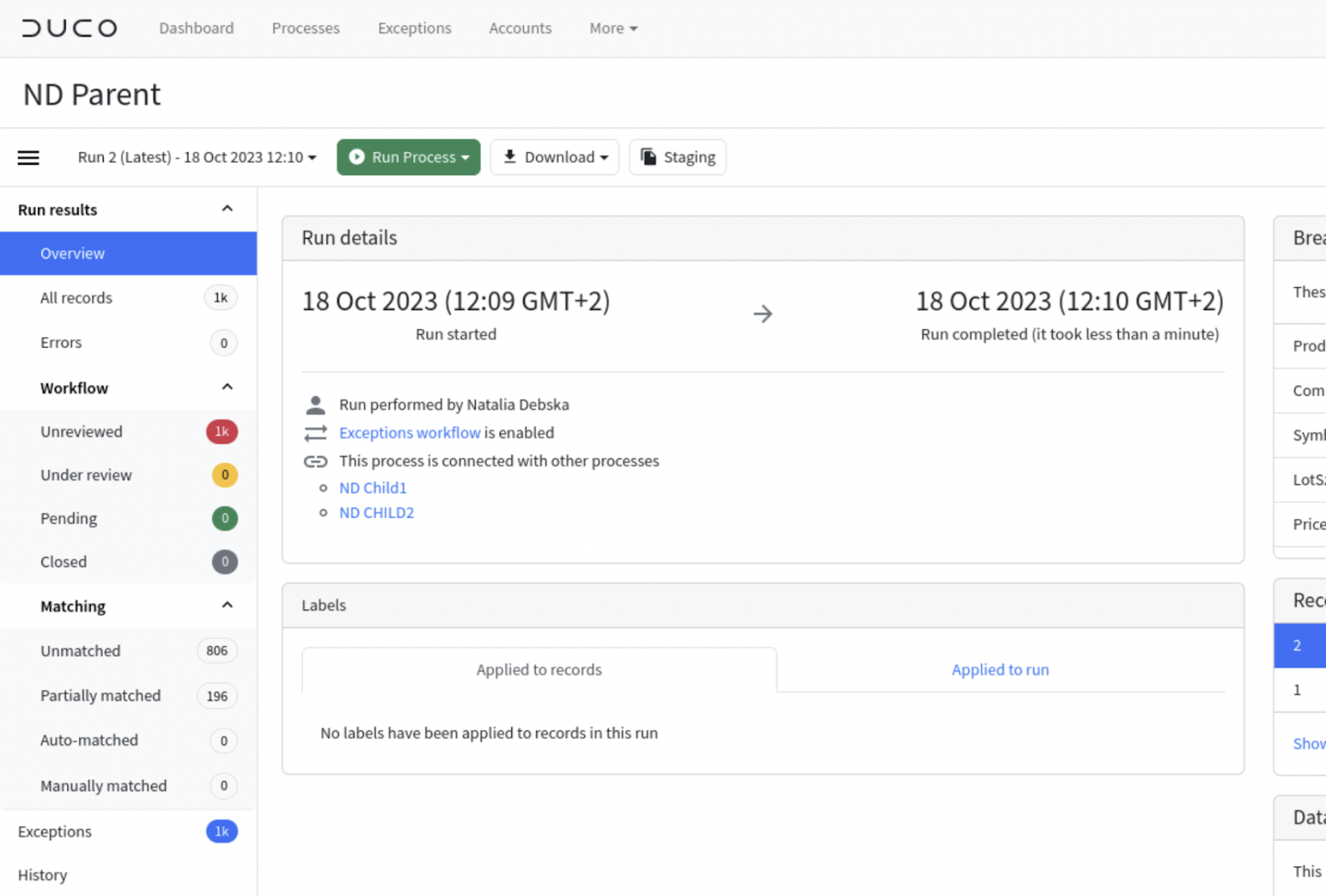
Task: Expand the Run Process dropdown arrow
Action: pos(466,157)
